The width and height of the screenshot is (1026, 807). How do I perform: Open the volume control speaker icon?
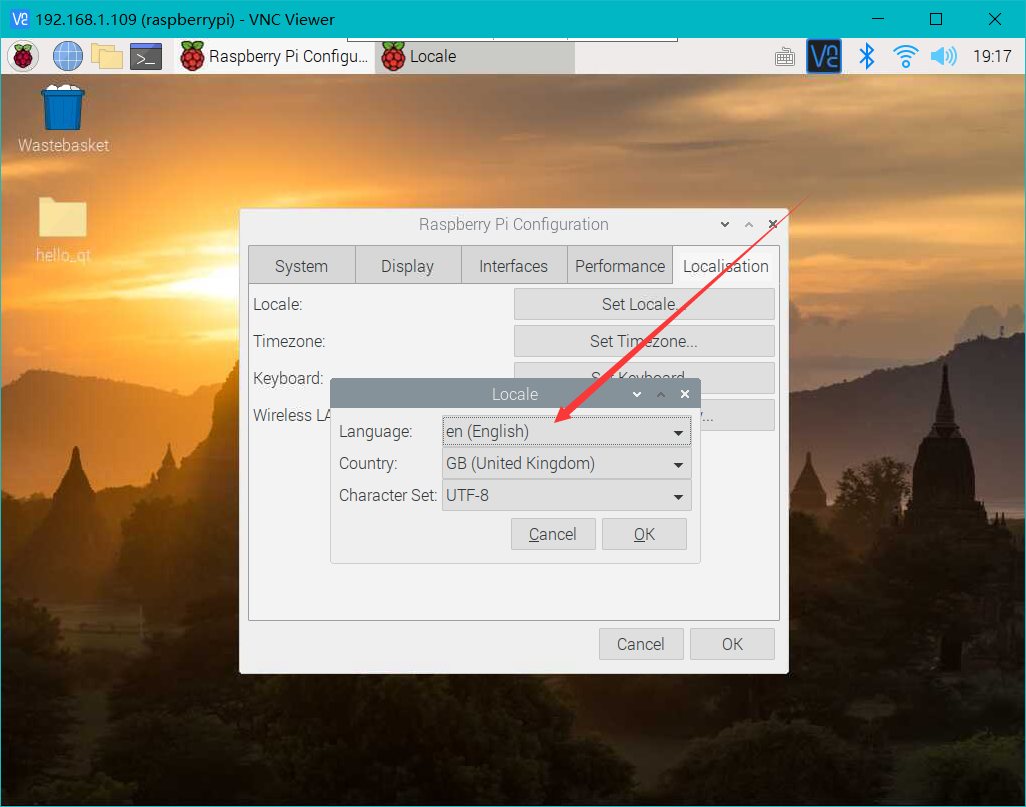click(x=942, y=56)
